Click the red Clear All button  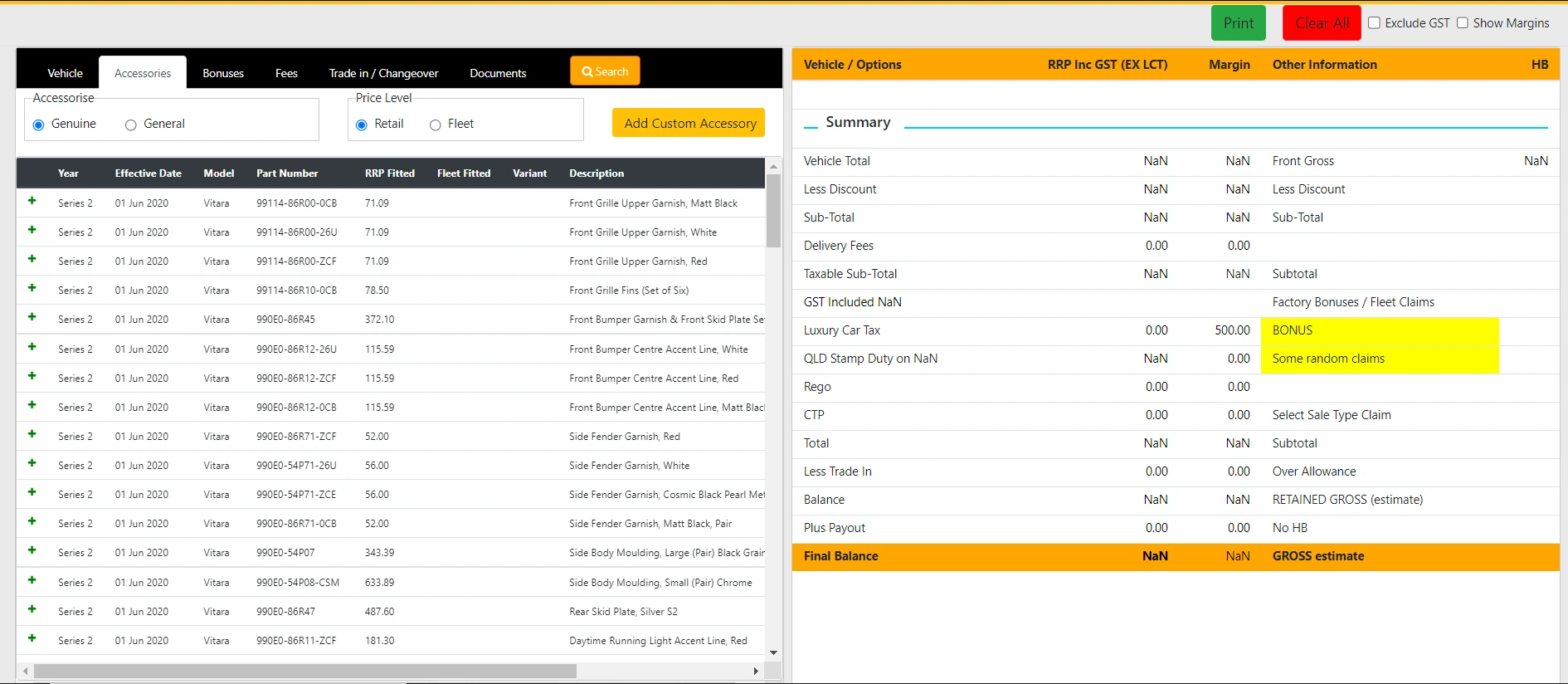[x=1322, y=23]
